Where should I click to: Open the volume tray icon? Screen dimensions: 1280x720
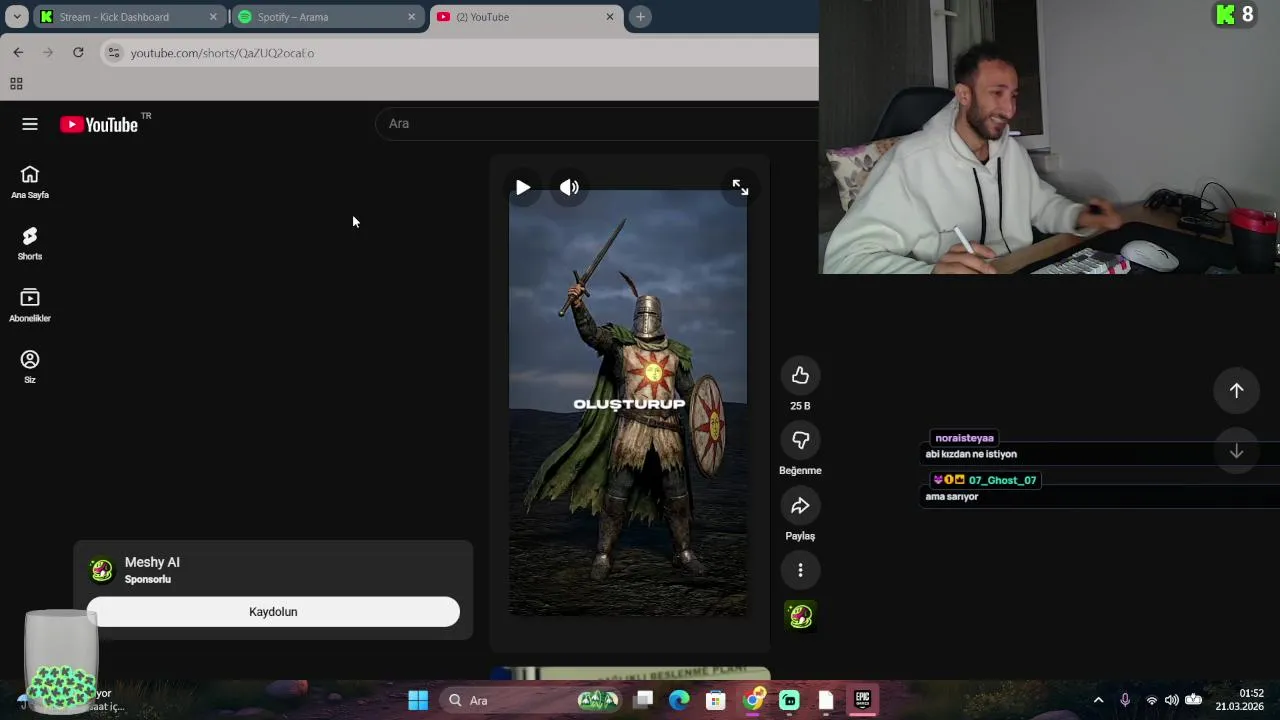pyautogui.click(x=1171, y=700)
